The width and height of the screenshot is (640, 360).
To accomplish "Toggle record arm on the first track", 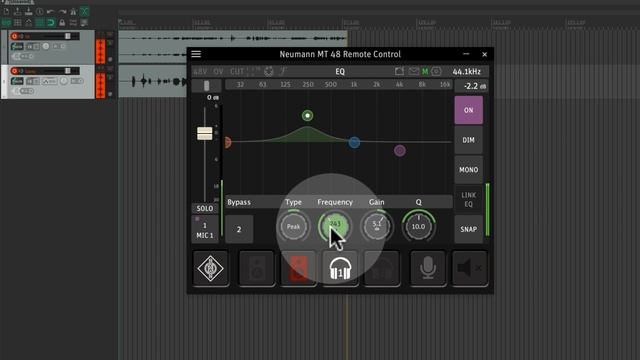I will pos(15,36).
